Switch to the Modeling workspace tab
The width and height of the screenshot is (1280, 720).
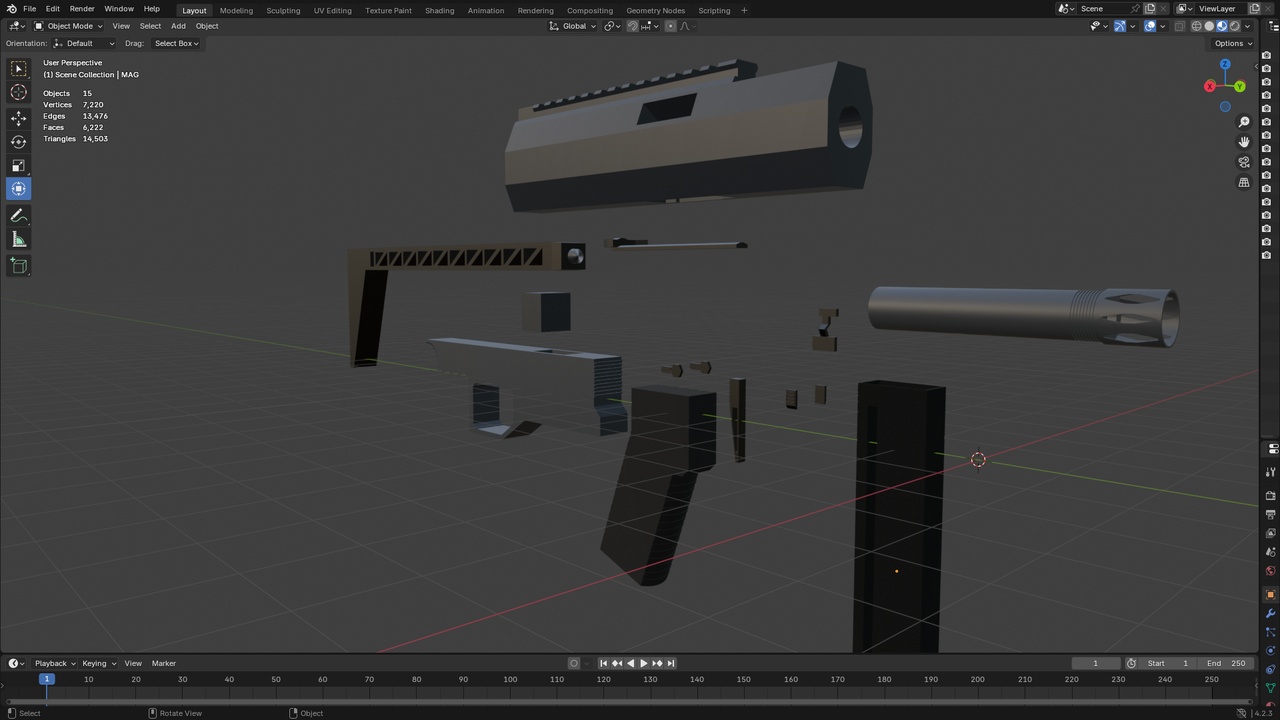click(236, 10)
